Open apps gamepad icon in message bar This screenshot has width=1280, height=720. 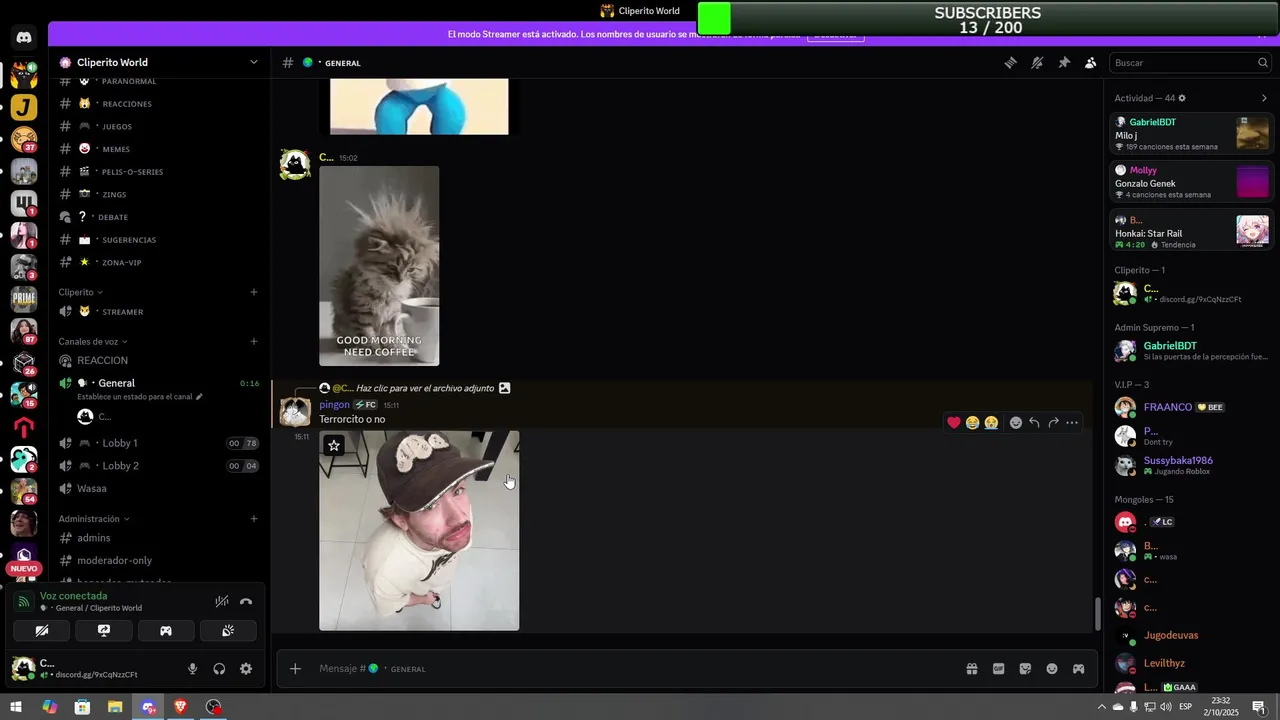tap(1079, 669)
